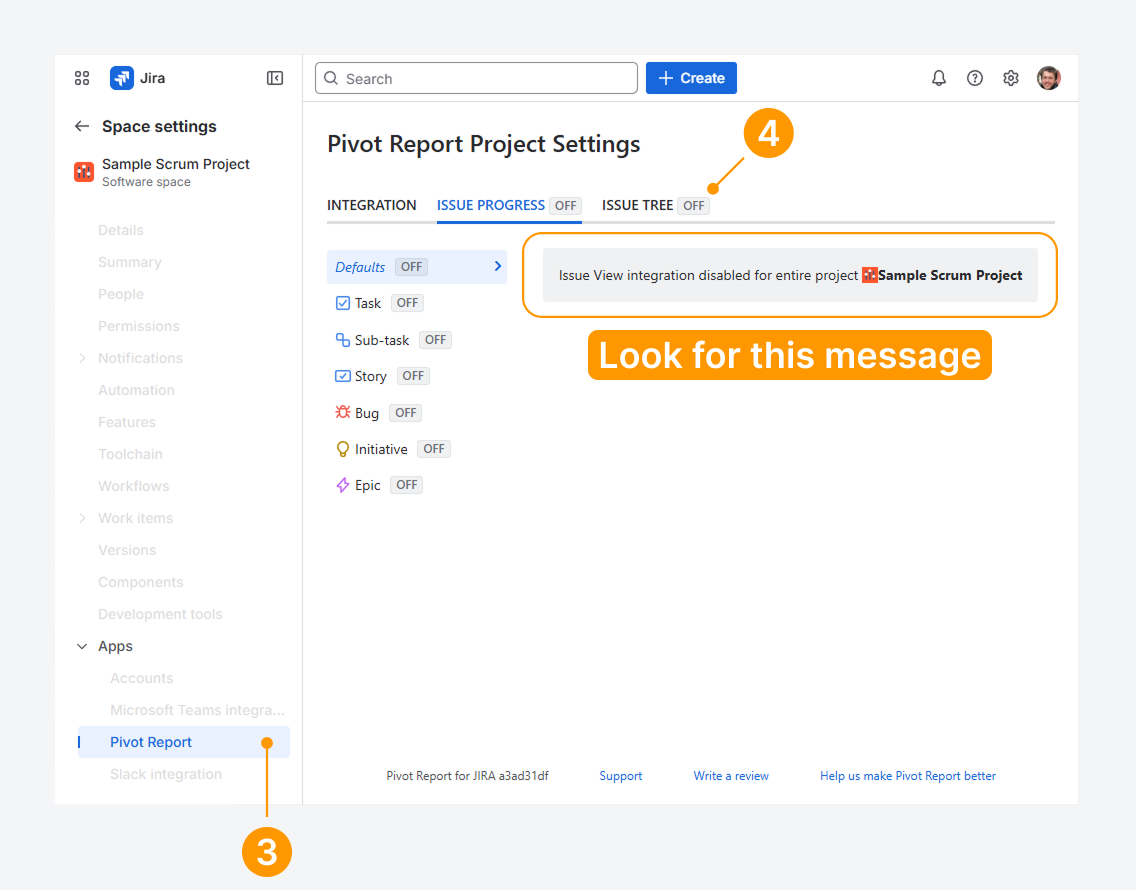
Task: Open Features in the sidebar
Action: [127, 422]
